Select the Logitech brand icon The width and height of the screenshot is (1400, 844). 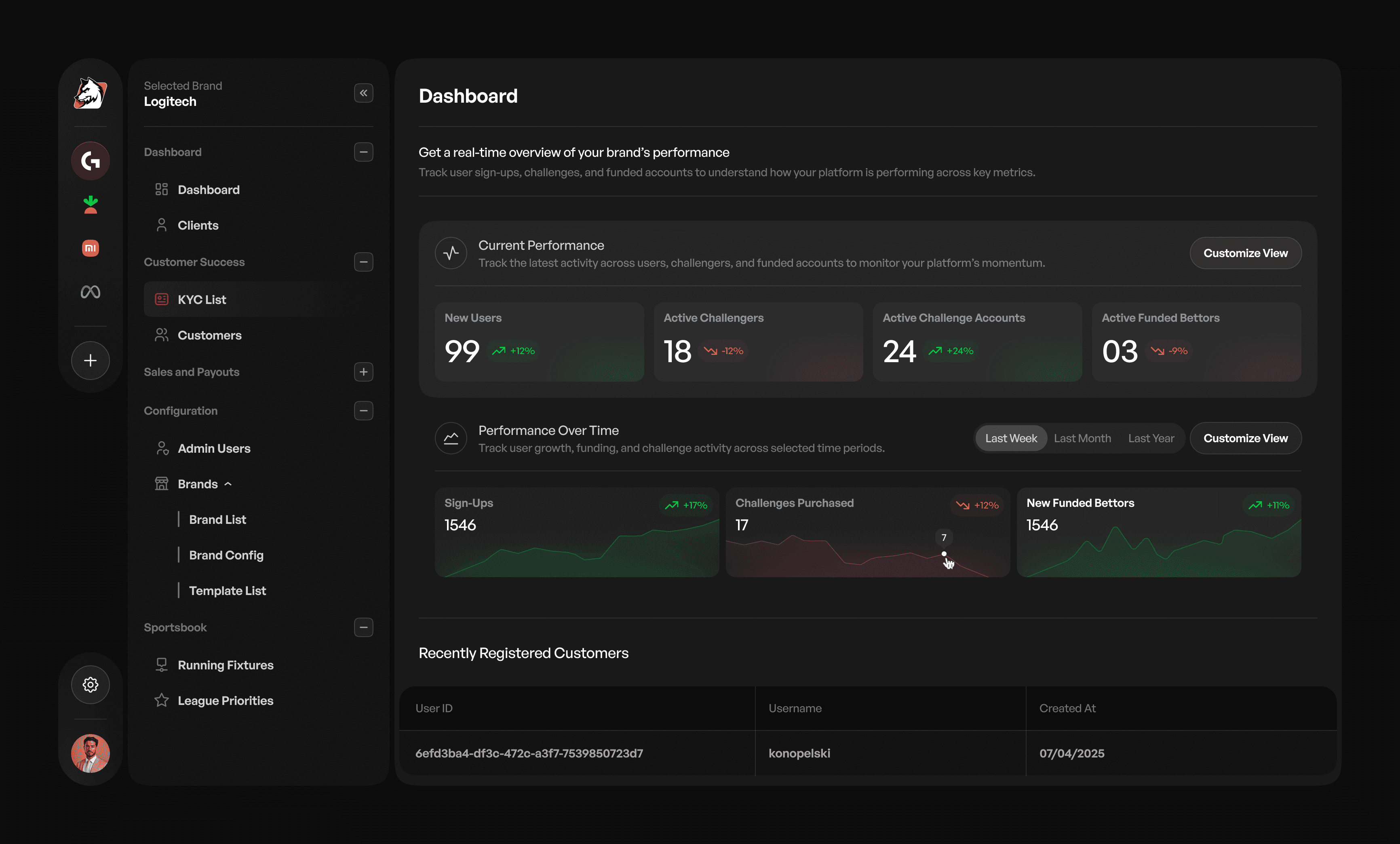(91, 161)
